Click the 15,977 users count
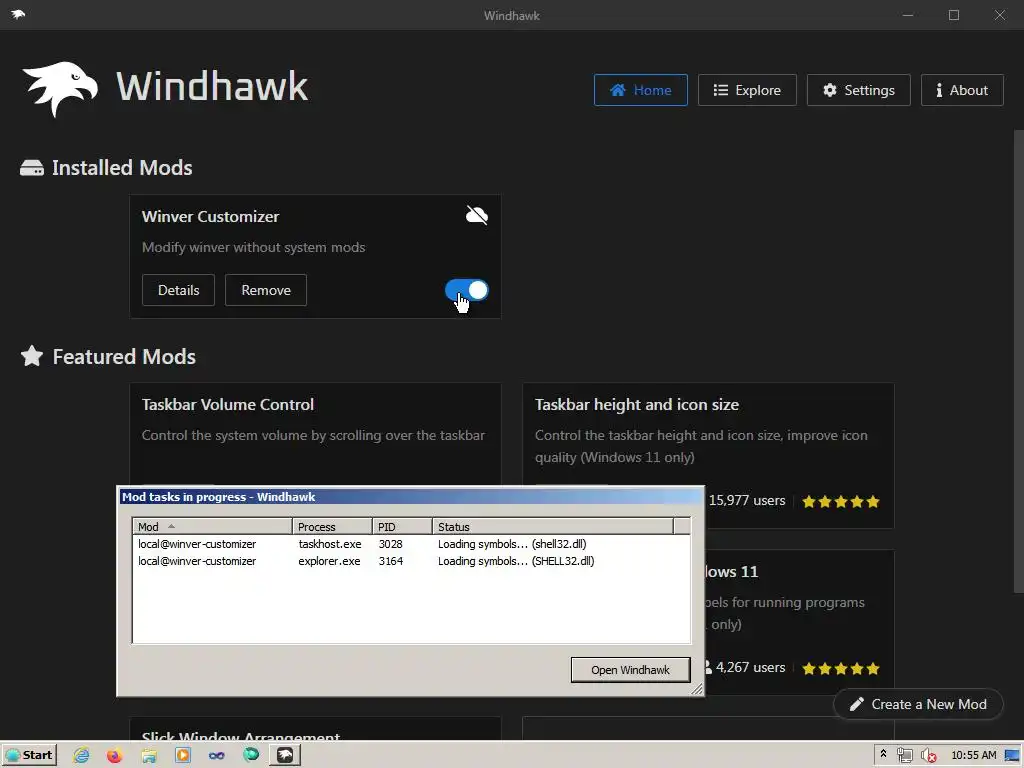Viewport: 1024px width, 768px height. pyautogui.click(x=747, y=501)
